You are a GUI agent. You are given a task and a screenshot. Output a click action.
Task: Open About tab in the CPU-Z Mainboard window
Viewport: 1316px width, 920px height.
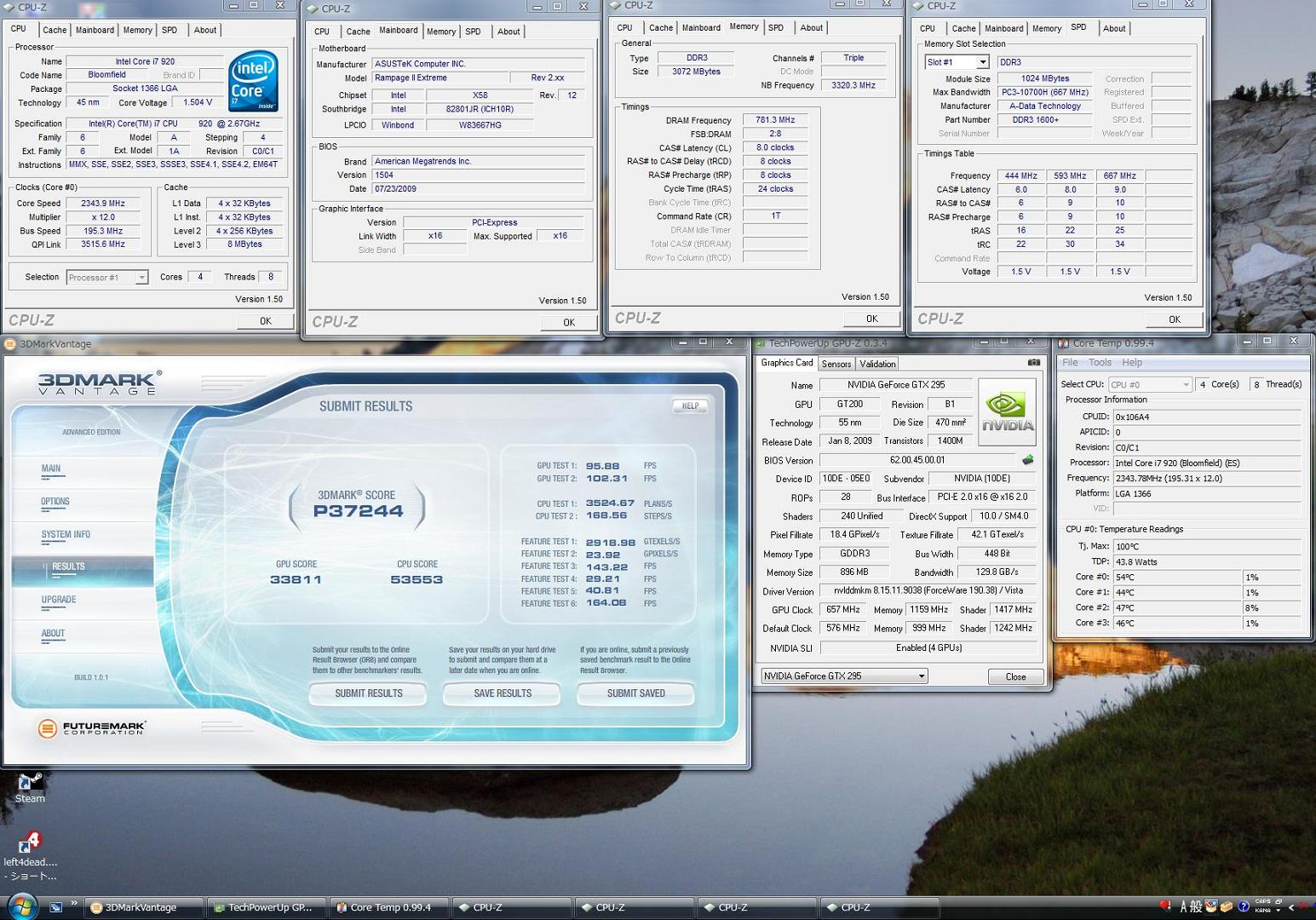[x=509, y=32]
